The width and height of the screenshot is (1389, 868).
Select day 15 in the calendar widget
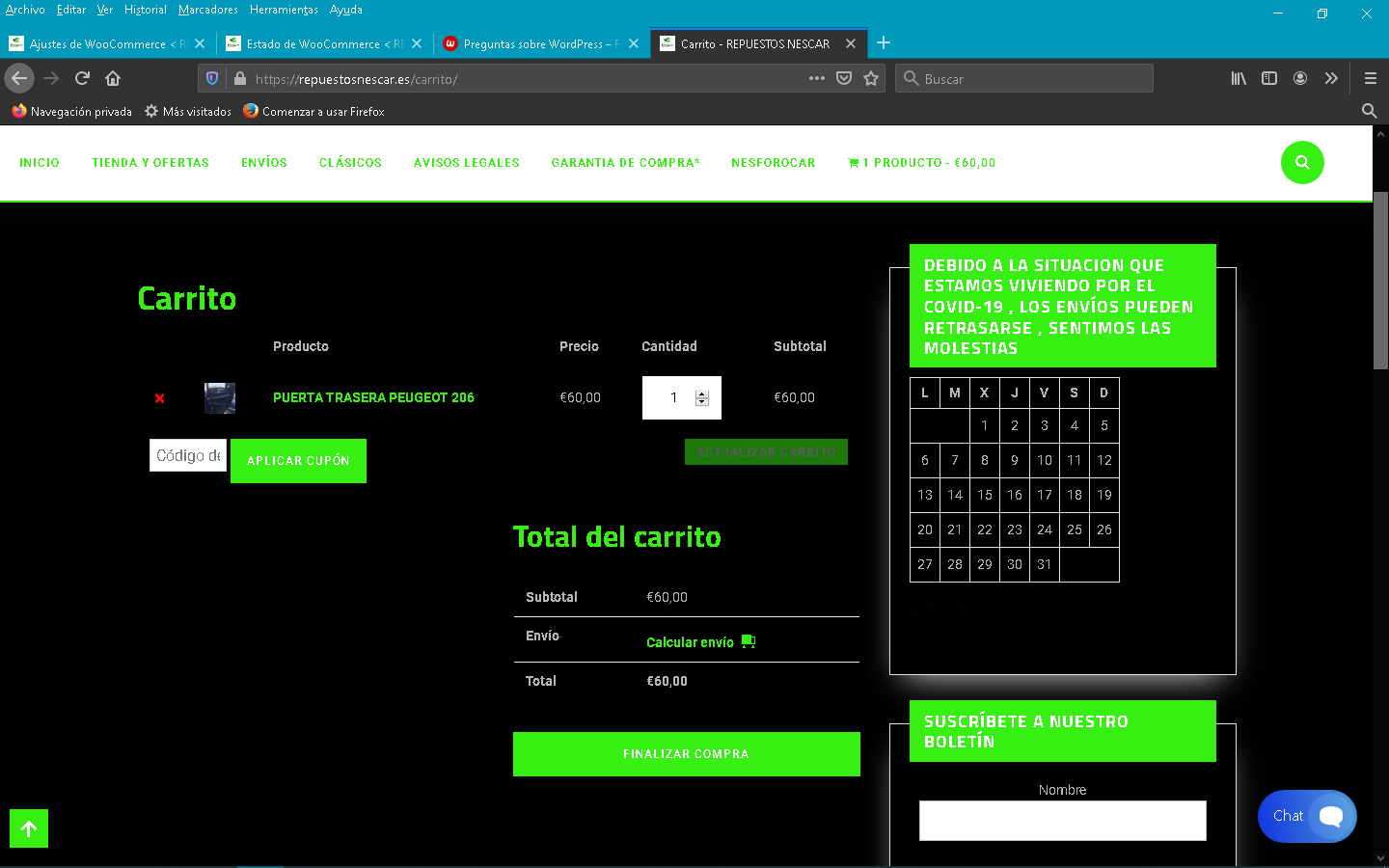tap(985, 495)
